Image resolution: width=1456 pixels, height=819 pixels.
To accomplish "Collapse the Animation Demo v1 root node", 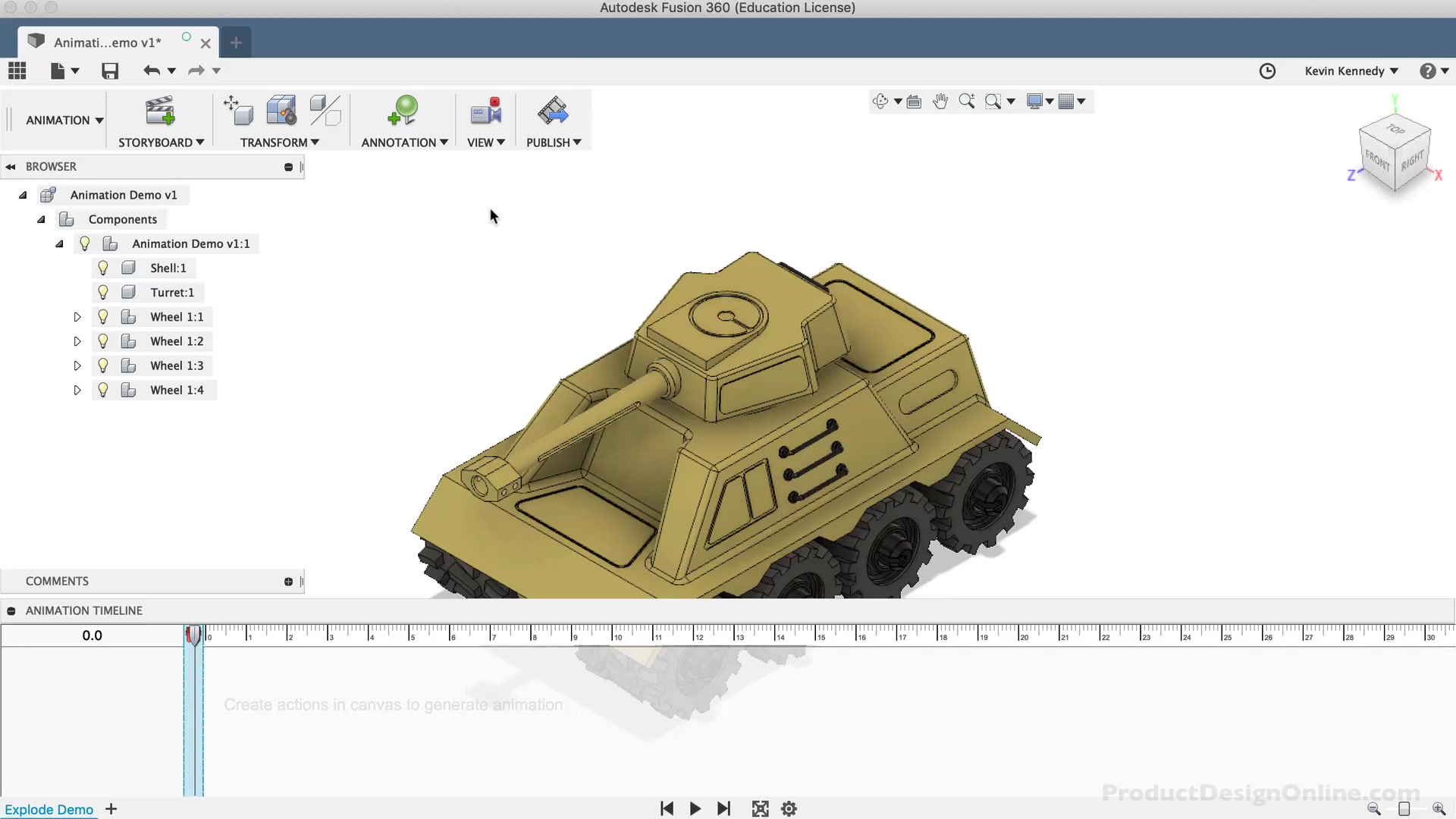I will point(23,195).
